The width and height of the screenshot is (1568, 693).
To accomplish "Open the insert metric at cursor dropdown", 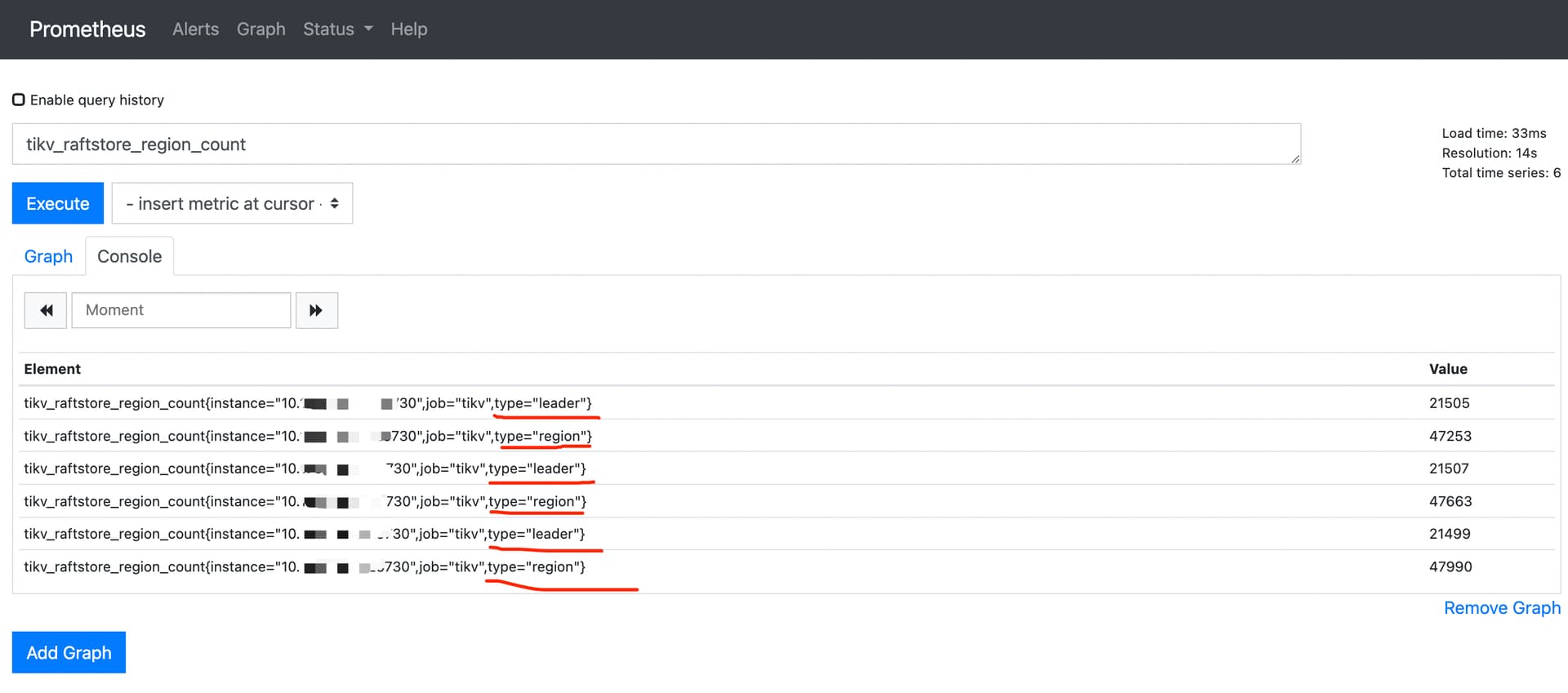I will click(x=232, y=203).
